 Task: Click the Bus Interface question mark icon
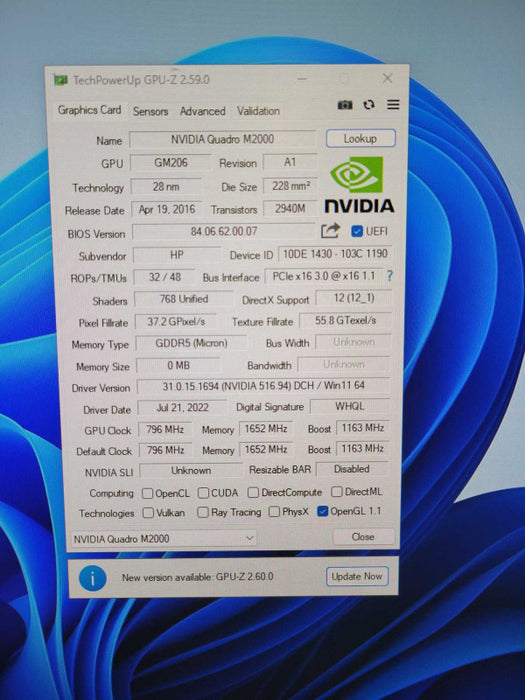[390, 275]
